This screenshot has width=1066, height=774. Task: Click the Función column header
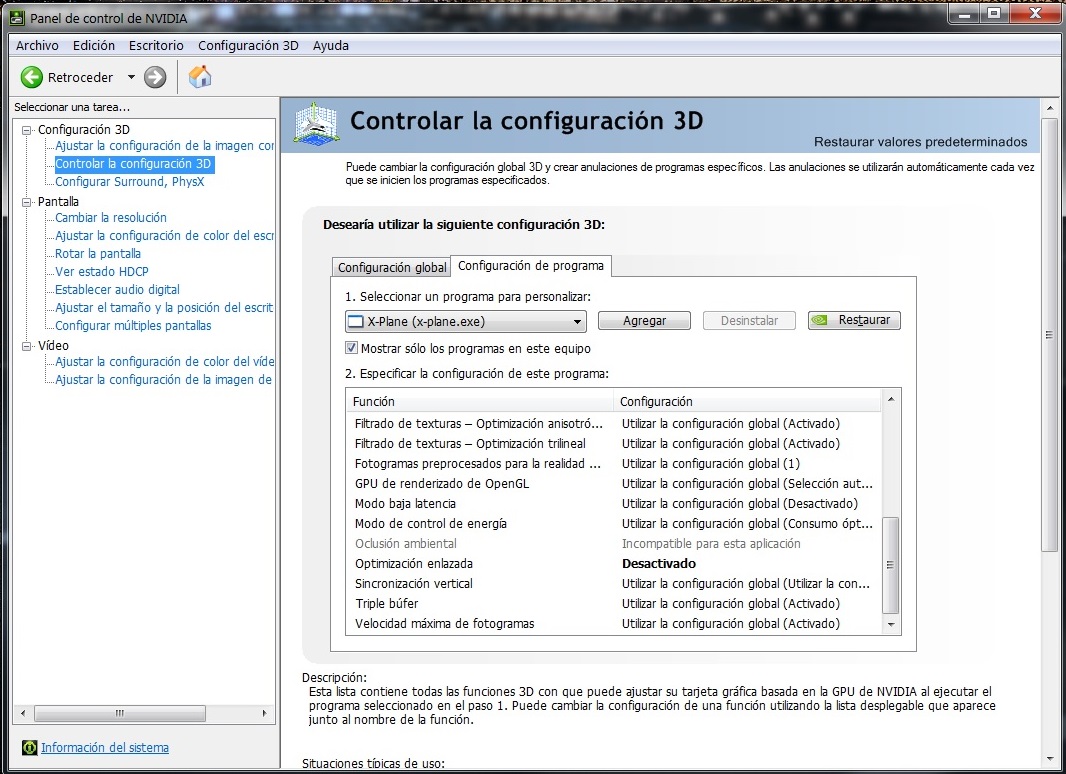click(480, 401)
